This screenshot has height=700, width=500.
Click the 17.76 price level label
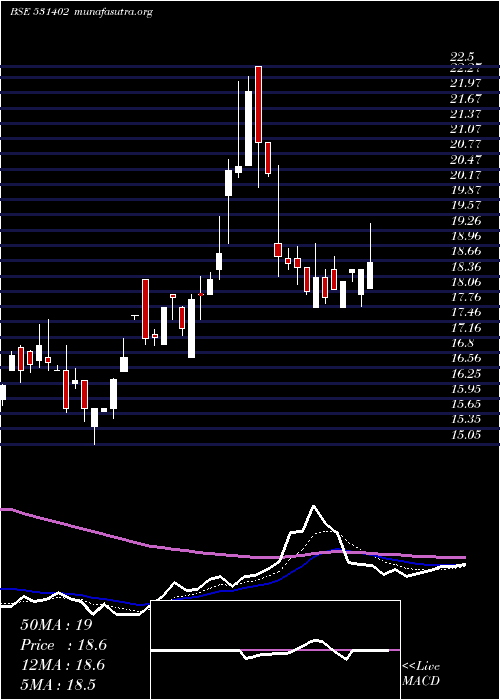click(466, 297)
